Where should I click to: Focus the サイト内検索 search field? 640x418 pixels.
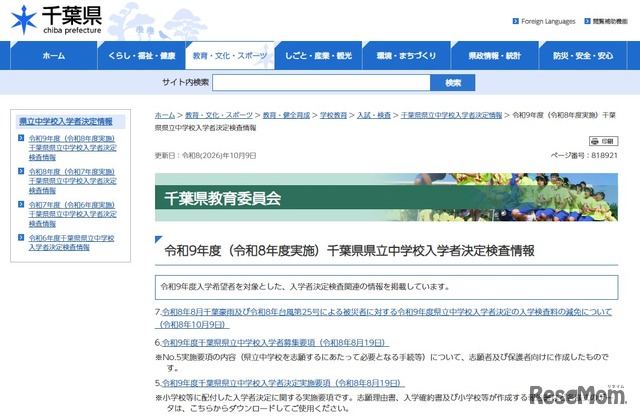pos(321,83)
